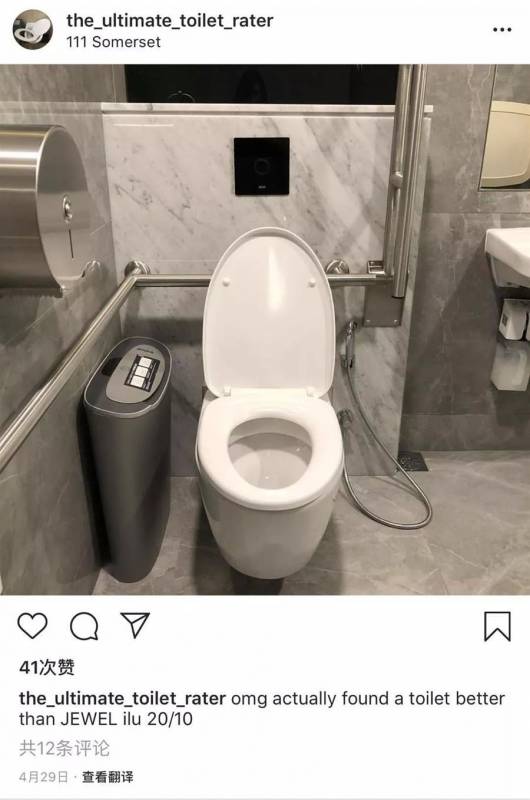Click 查看翻译 to see translation
Screen dimensions: 530x800
[108, 777]
